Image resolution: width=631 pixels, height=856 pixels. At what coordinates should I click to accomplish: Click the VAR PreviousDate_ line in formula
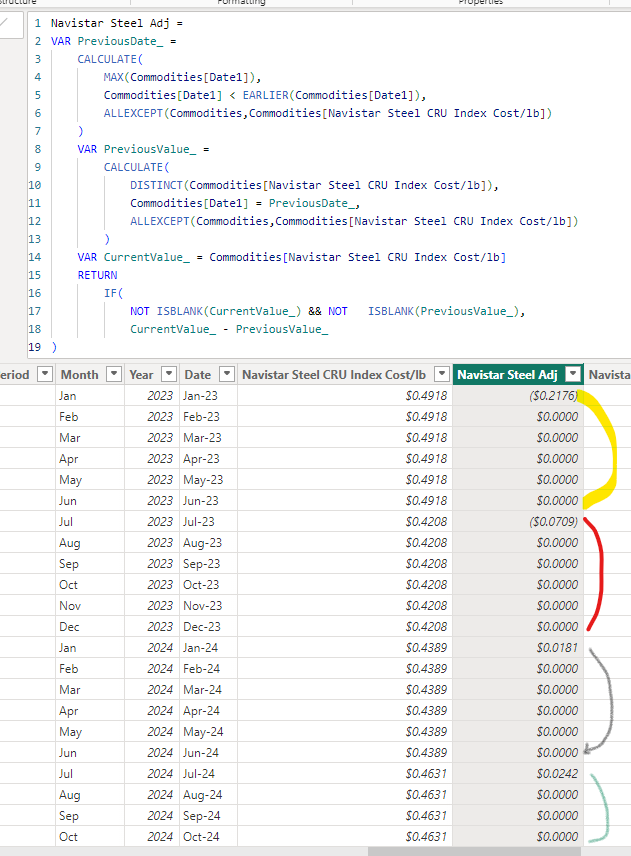[x=114, y=41]
